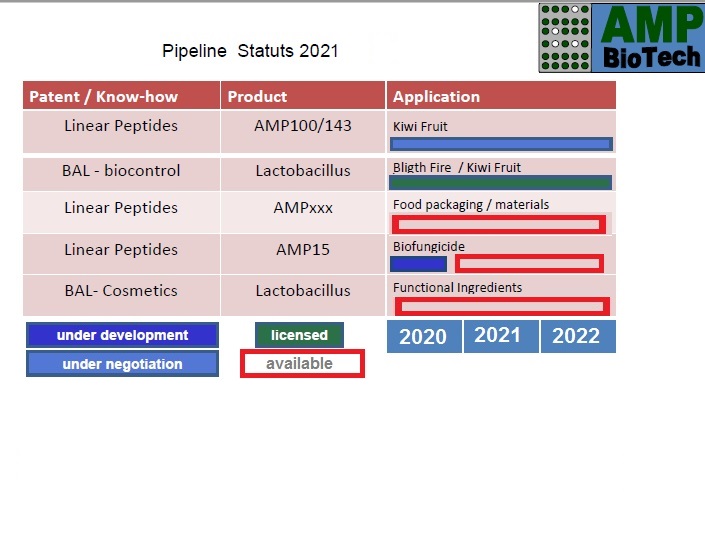Click 'Lactobacillus' in the BAL - biocontrol row
Viewport: 705px width, 541px height.
[x=303, y=170]
